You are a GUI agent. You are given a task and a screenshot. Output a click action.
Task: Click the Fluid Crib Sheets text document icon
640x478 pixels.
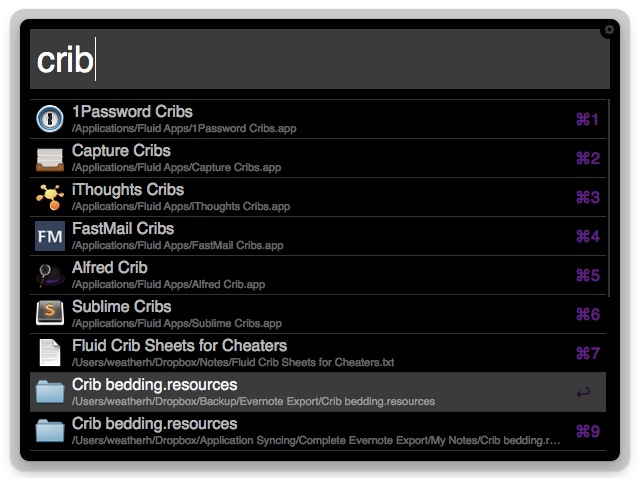50,352
